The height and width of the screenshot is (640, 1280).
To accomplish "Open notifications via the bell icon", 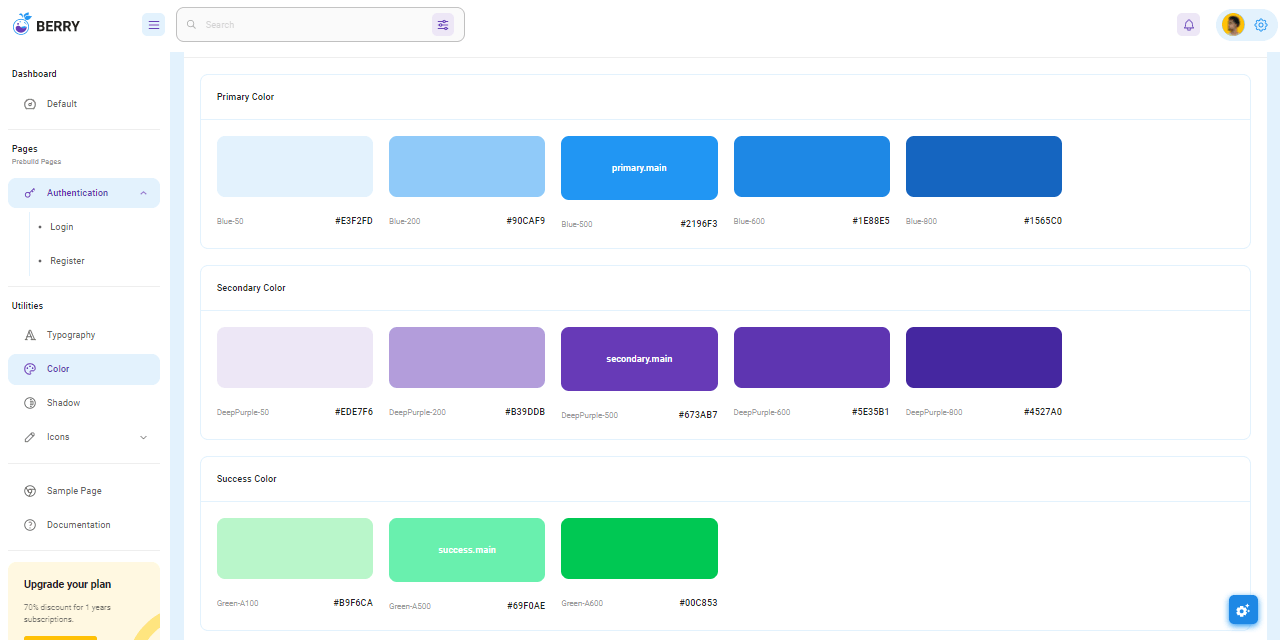I will click(x=1188, y=24).
